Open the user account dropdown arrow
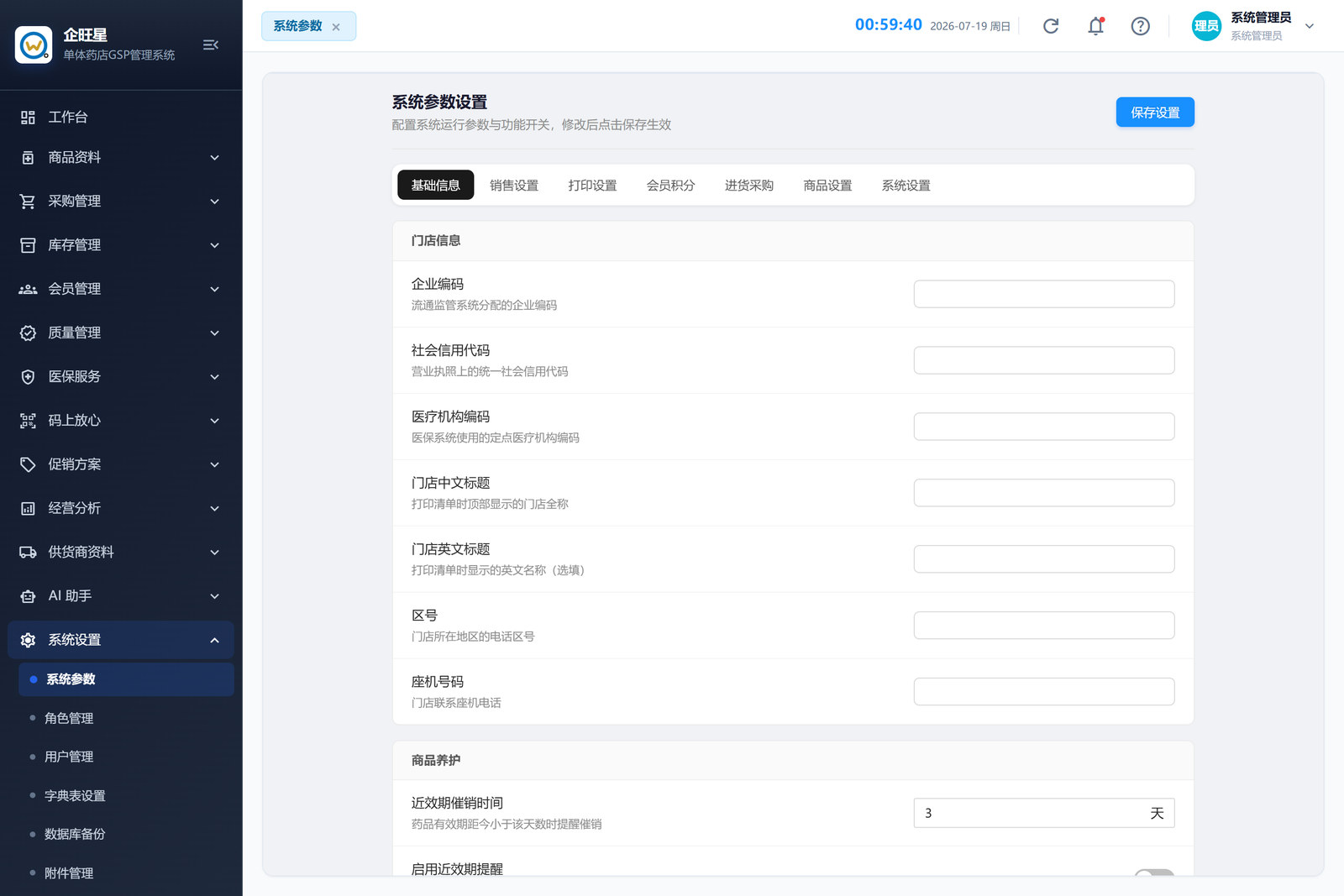The image size is (1344, 896). pos(1309,26)
